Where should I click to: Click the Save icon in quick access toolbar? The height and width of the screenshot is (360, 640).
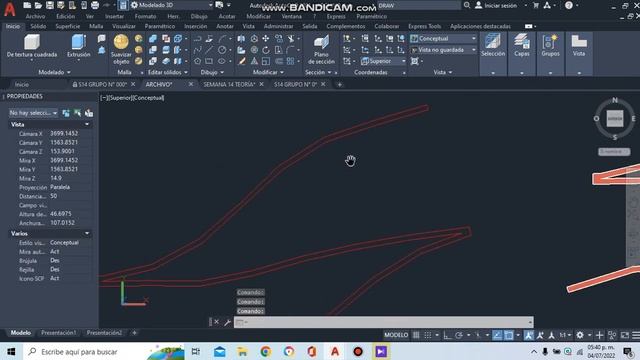[49, 5]
